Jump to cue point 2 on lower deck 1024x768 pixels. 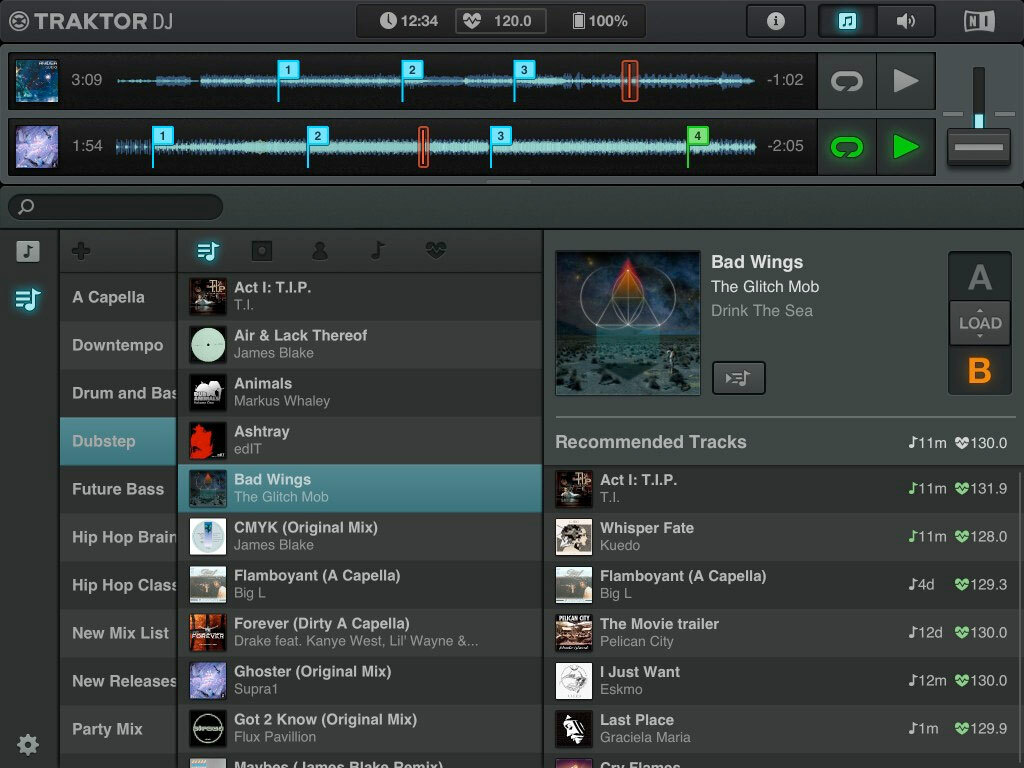pos(317,135)
